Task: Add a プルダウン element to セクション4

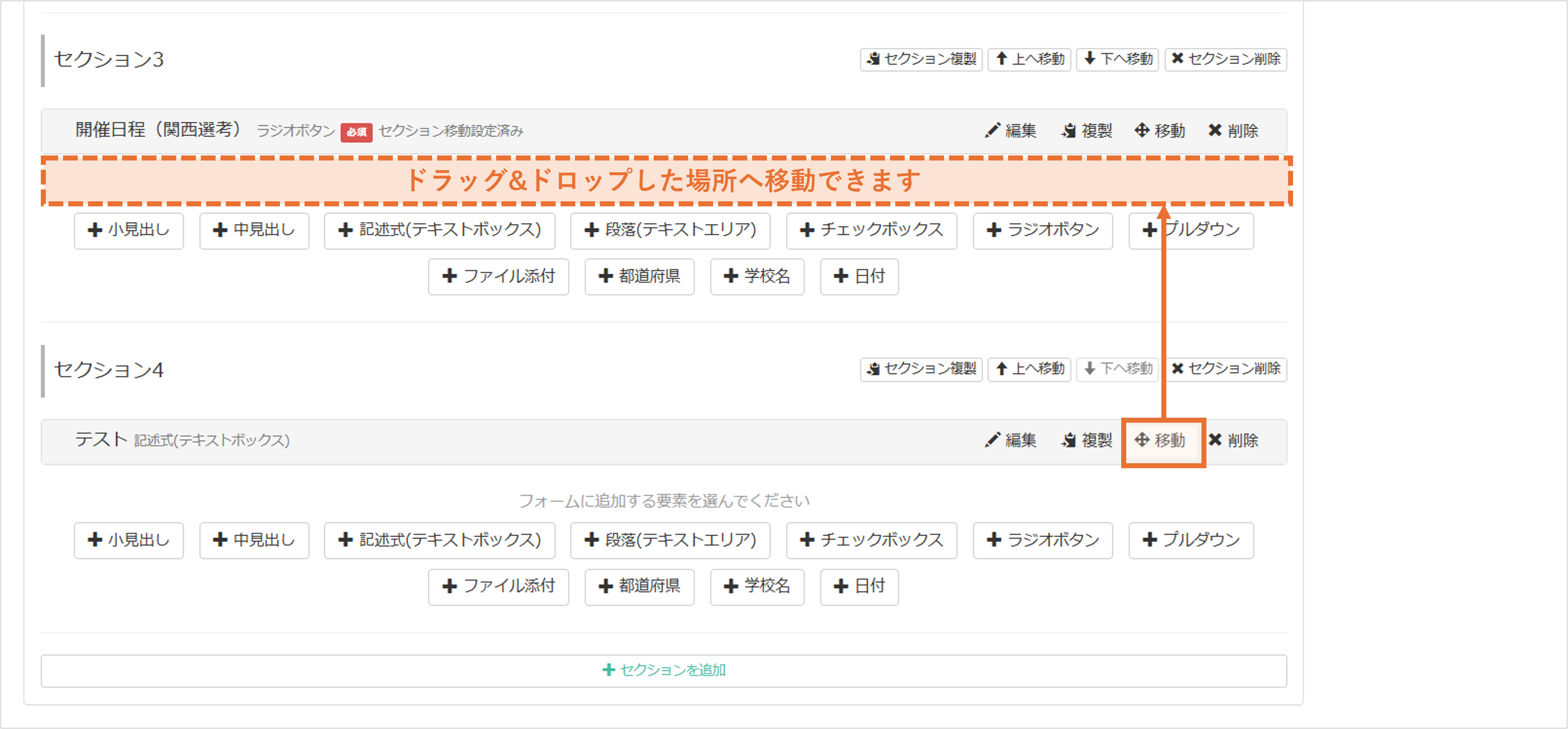Action: (1191, 540)
